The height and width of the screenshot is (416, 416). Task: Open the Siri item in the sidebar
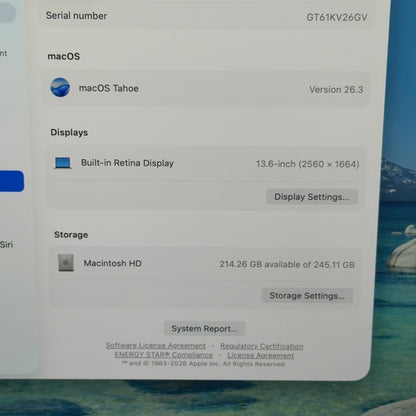click(6, 244)
